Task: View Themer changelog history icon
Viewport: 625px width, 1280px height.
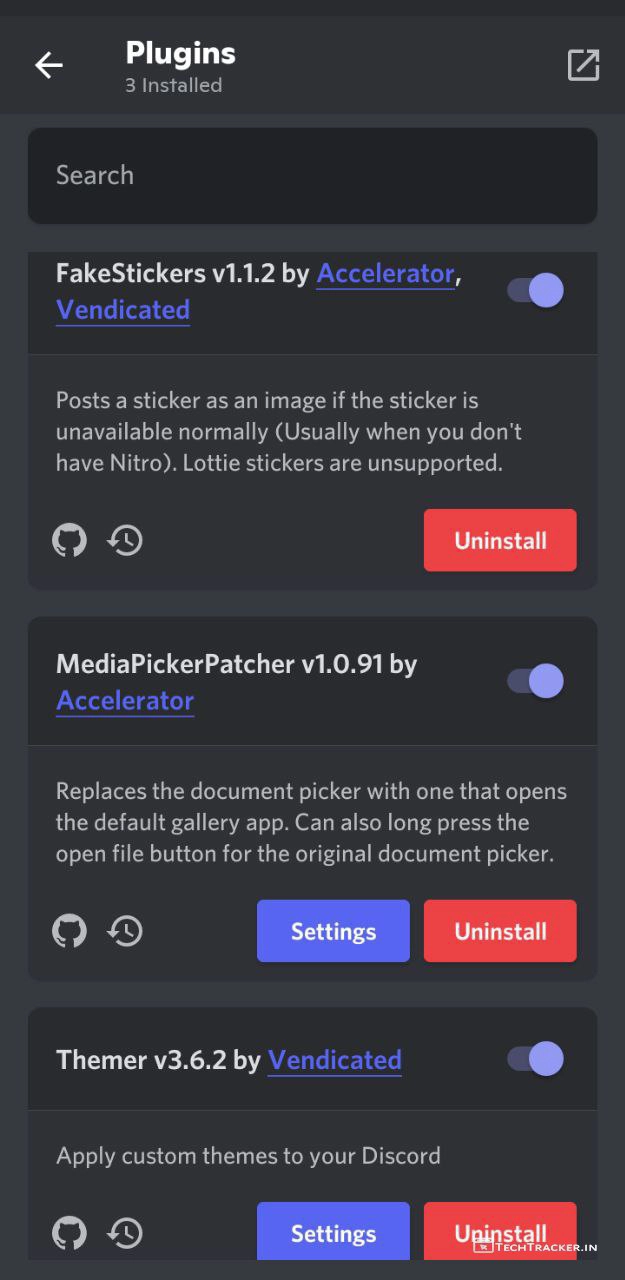Action: [126, 1233]
